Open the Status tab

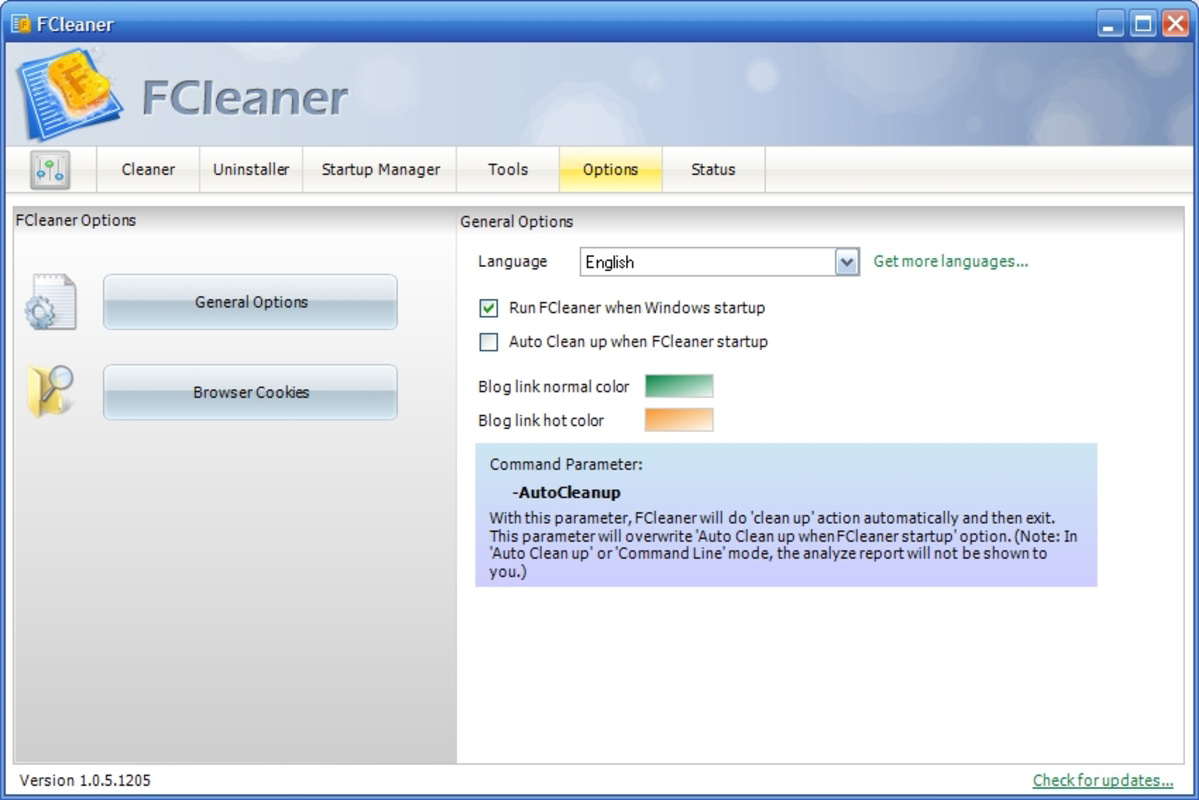[x=713, y=169]
